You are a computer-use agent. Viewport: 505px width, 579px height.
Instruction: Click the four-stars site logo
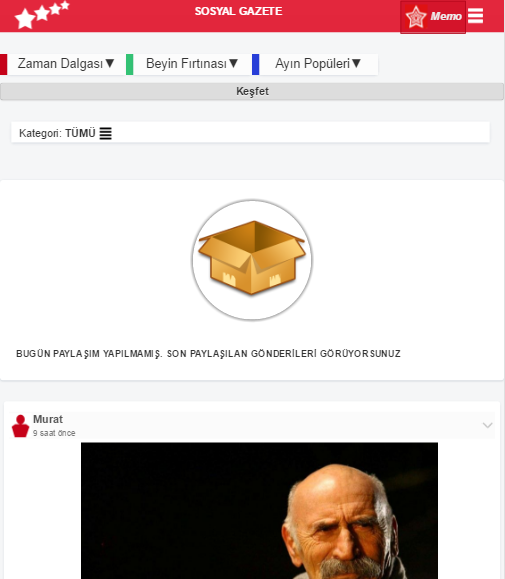click(x=41, y=15)
